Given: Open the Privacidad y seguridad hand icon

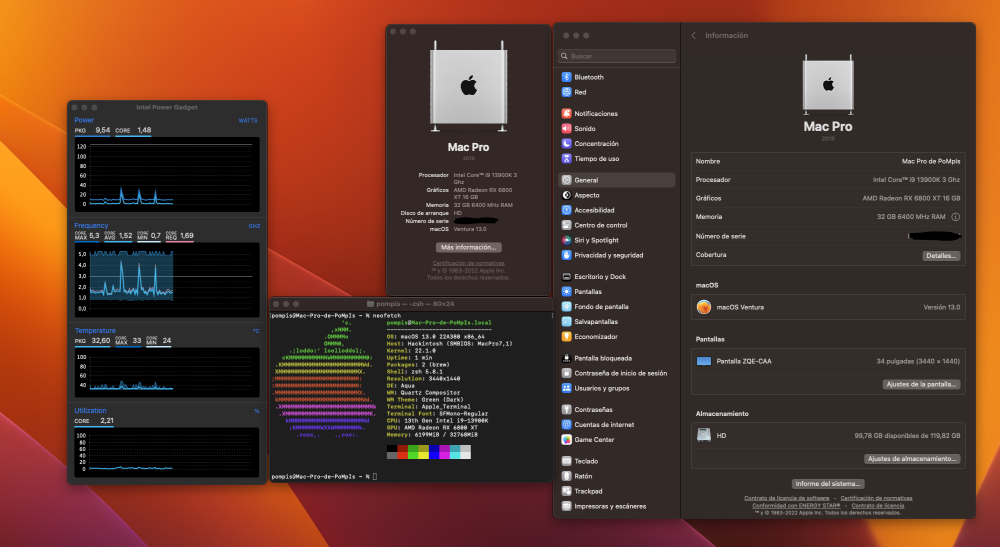Looking at the screenshot, I should [566, 255].
